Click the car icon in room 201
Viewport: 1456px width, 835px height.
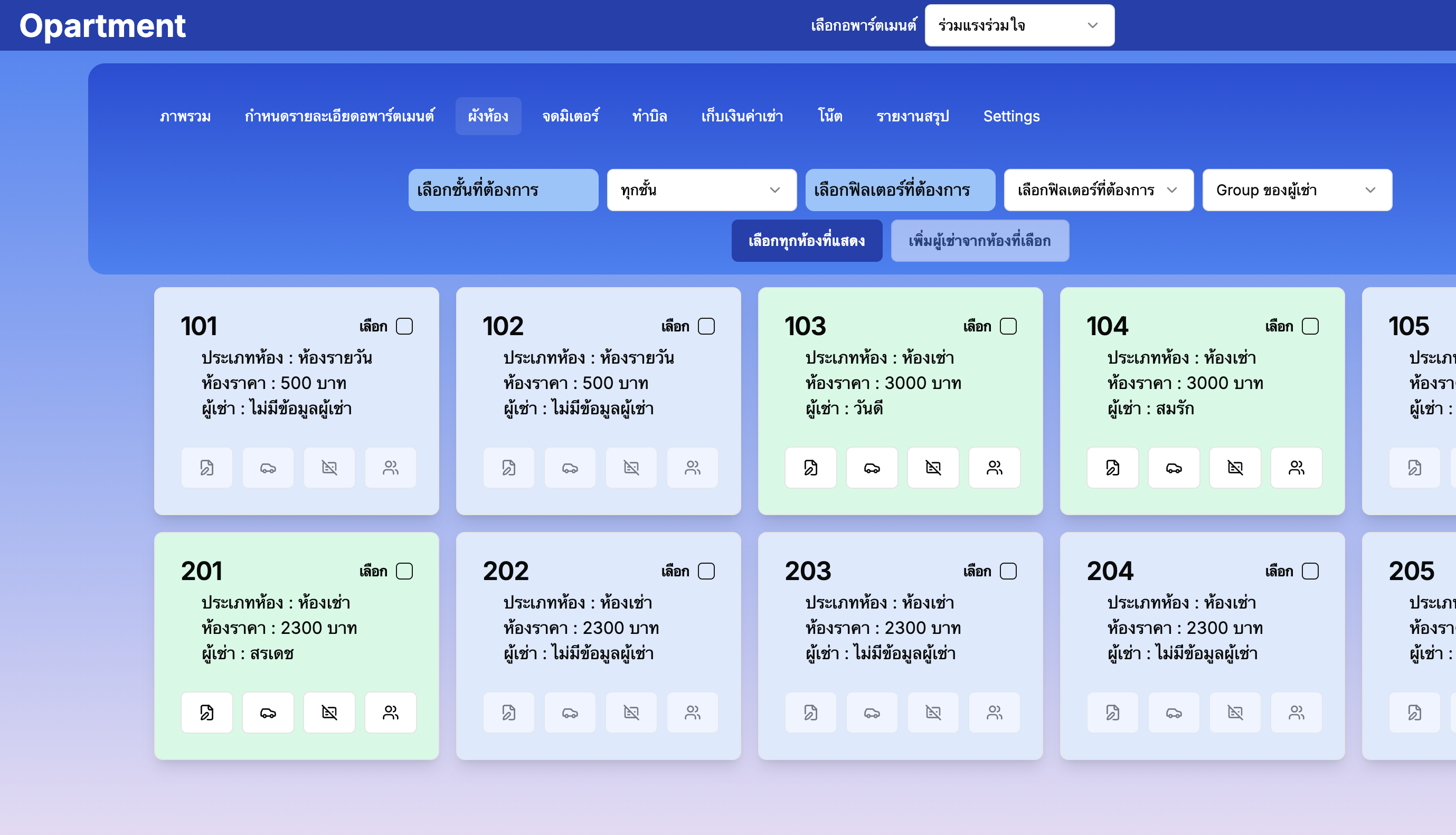point(268,712)
